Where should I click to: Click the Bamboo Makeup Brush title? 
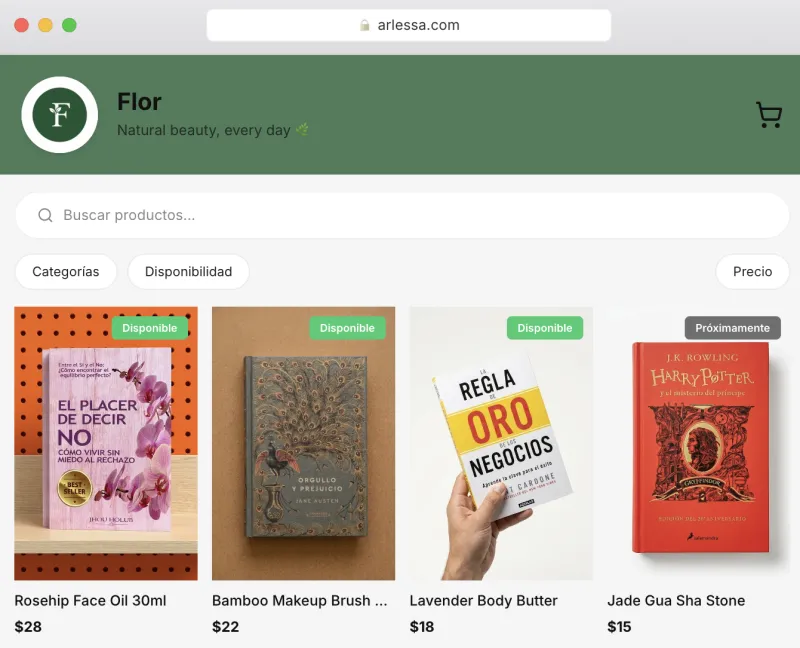tap(299, 601)
